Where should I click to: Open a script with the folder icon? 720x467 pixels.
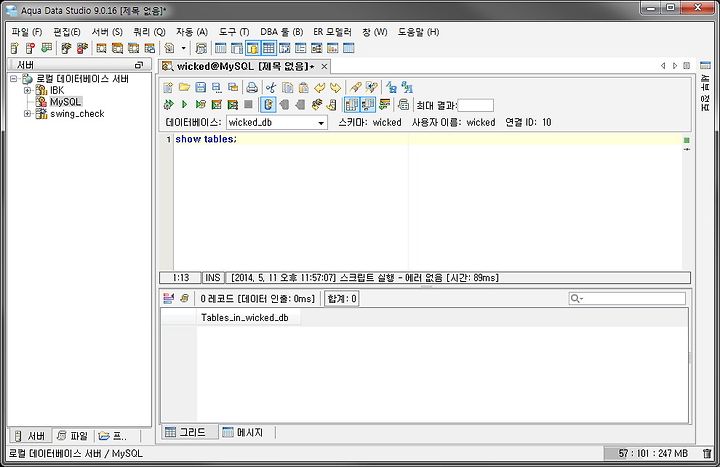pyautogui.click(x=185, y=87)
